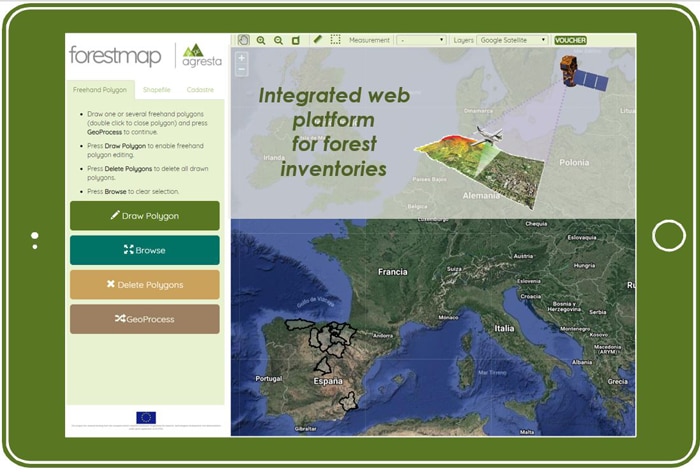Screen dimensions: 700x472
Task: Click the VOUCHER button
Action: tap(570, 40)
